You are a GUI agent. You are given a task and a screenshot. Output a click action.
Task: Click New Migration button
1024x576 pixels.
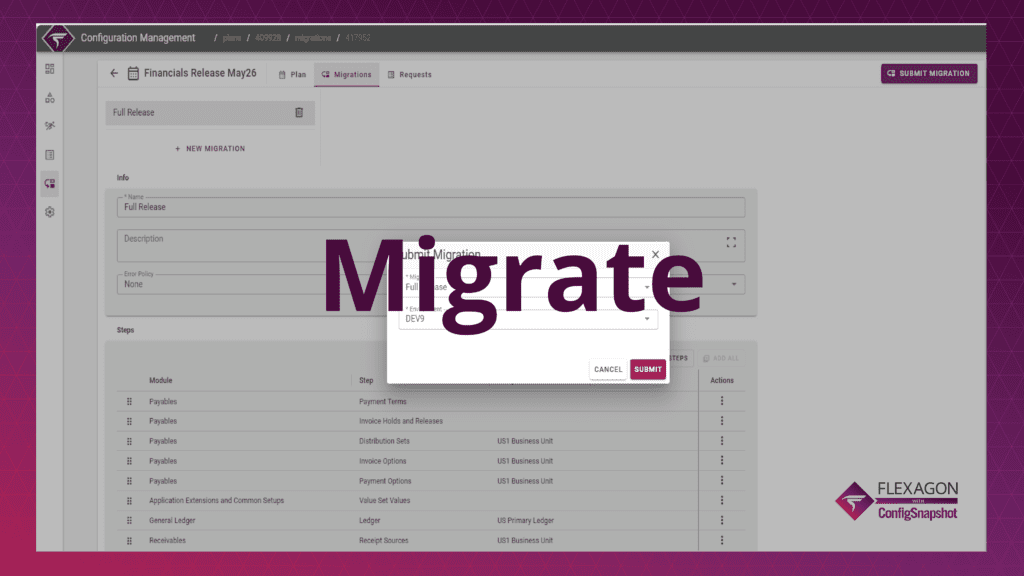point(210,149)
